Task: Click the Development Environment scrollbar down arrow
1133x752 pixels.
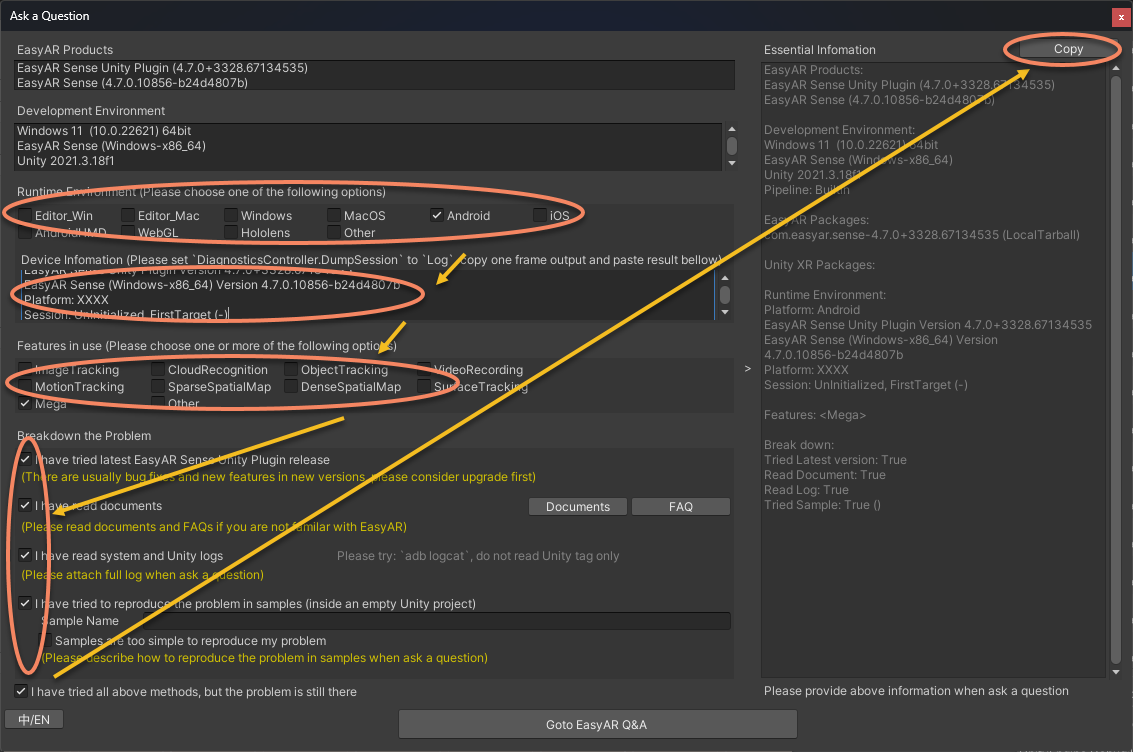Action: tap(731, 163)
